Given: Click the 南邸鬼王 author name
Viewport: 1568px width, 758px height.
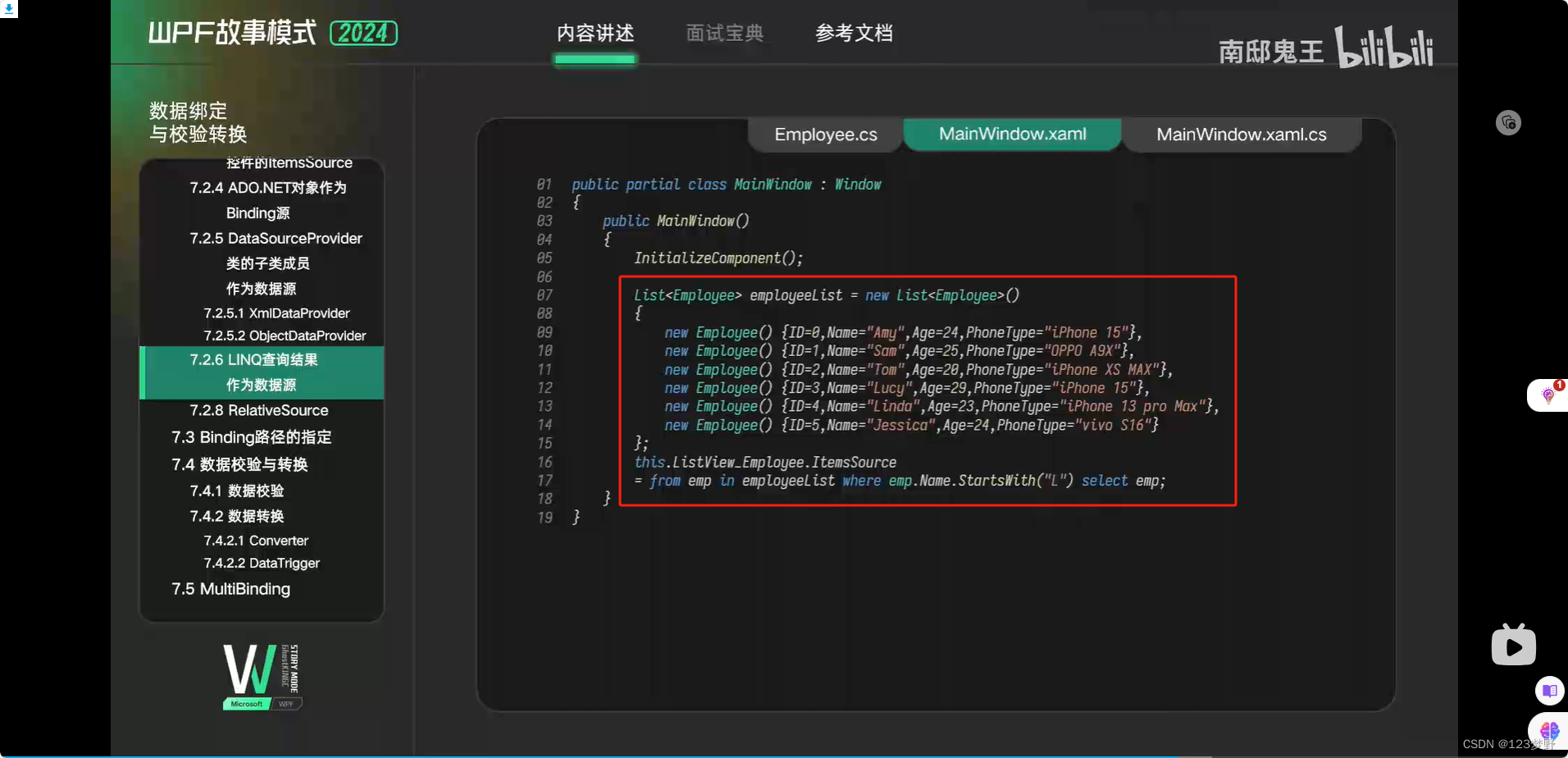Looking at the screenshot, I should pos(1271,52).
